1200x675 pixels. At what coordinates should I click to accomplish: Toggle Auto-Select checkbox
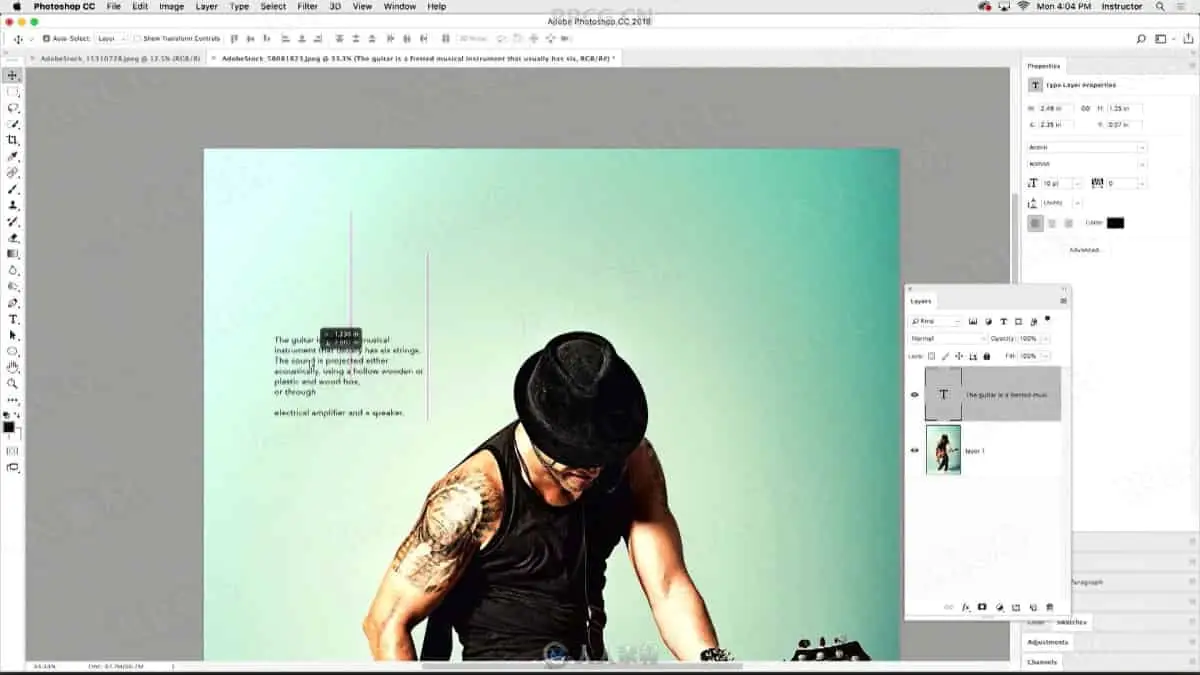[46, 39]
